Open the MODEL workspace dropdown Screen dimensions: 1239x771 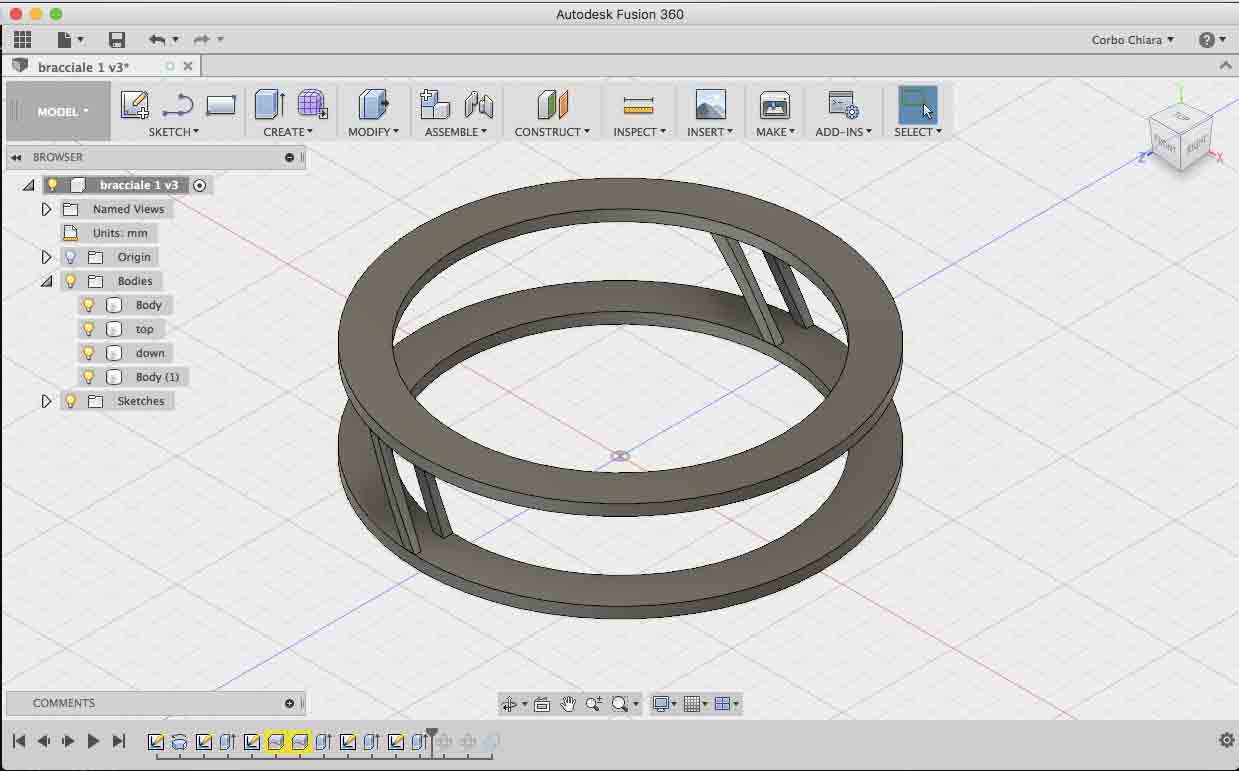[63, 112]
